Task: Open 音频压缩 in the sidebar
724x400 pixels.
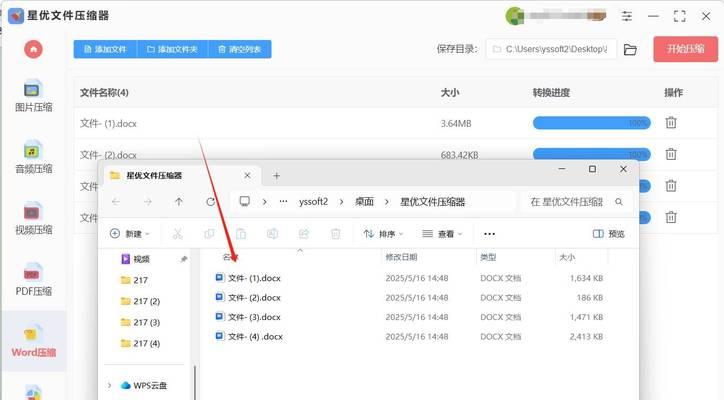Action: (33, 158)
